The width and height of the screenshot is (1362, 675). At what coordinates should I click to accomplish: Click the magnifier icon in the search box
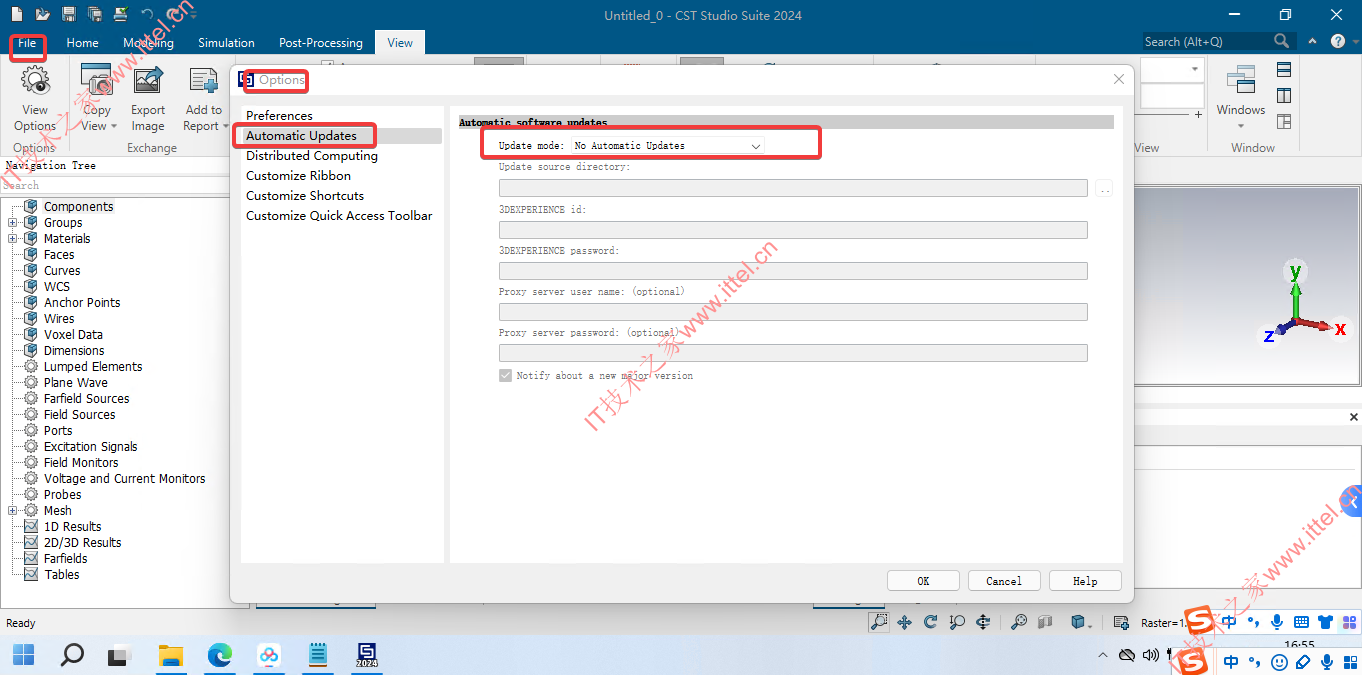point(1282,41)
